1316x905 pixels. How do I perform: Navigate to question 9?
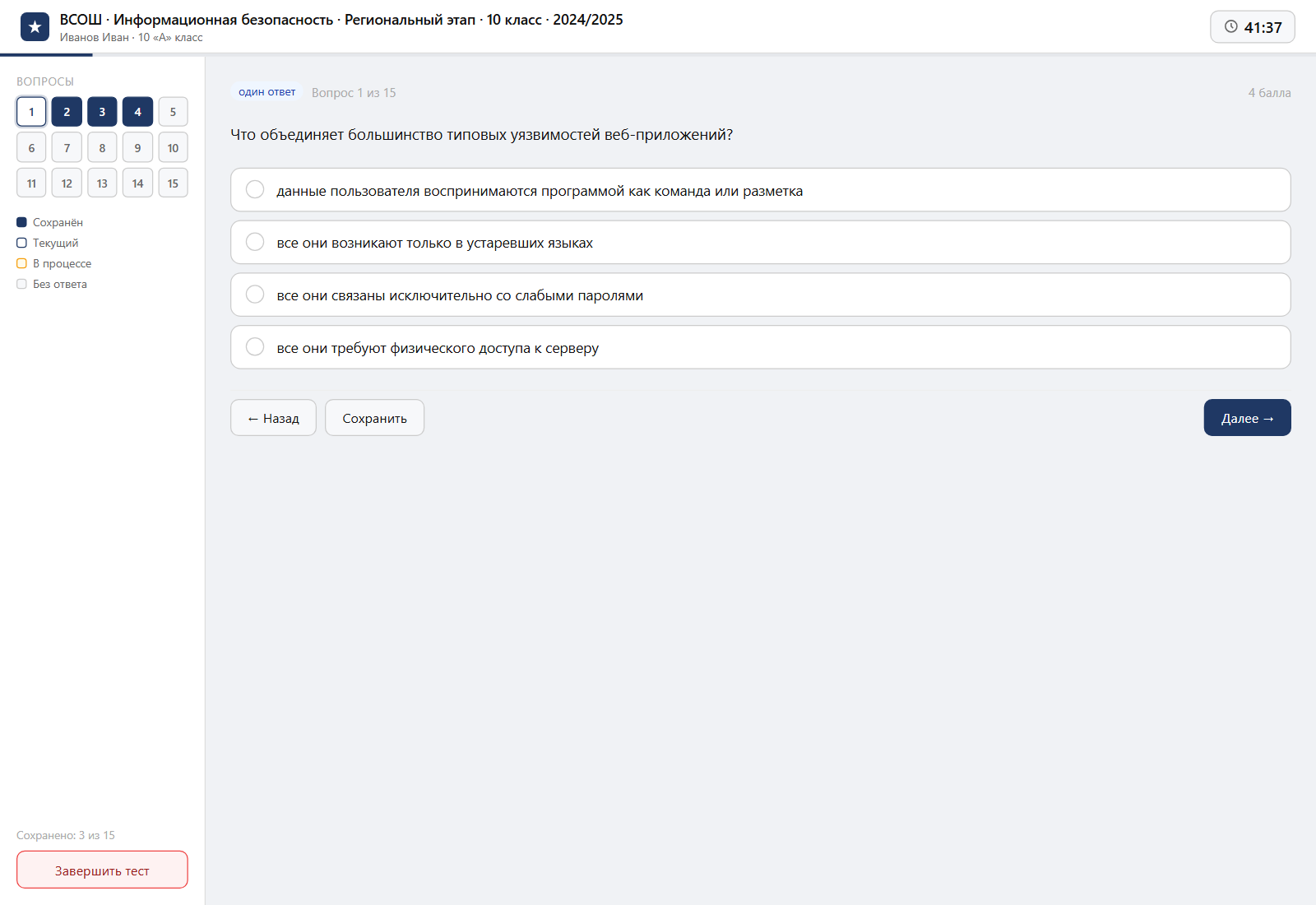tap(137, 148)
